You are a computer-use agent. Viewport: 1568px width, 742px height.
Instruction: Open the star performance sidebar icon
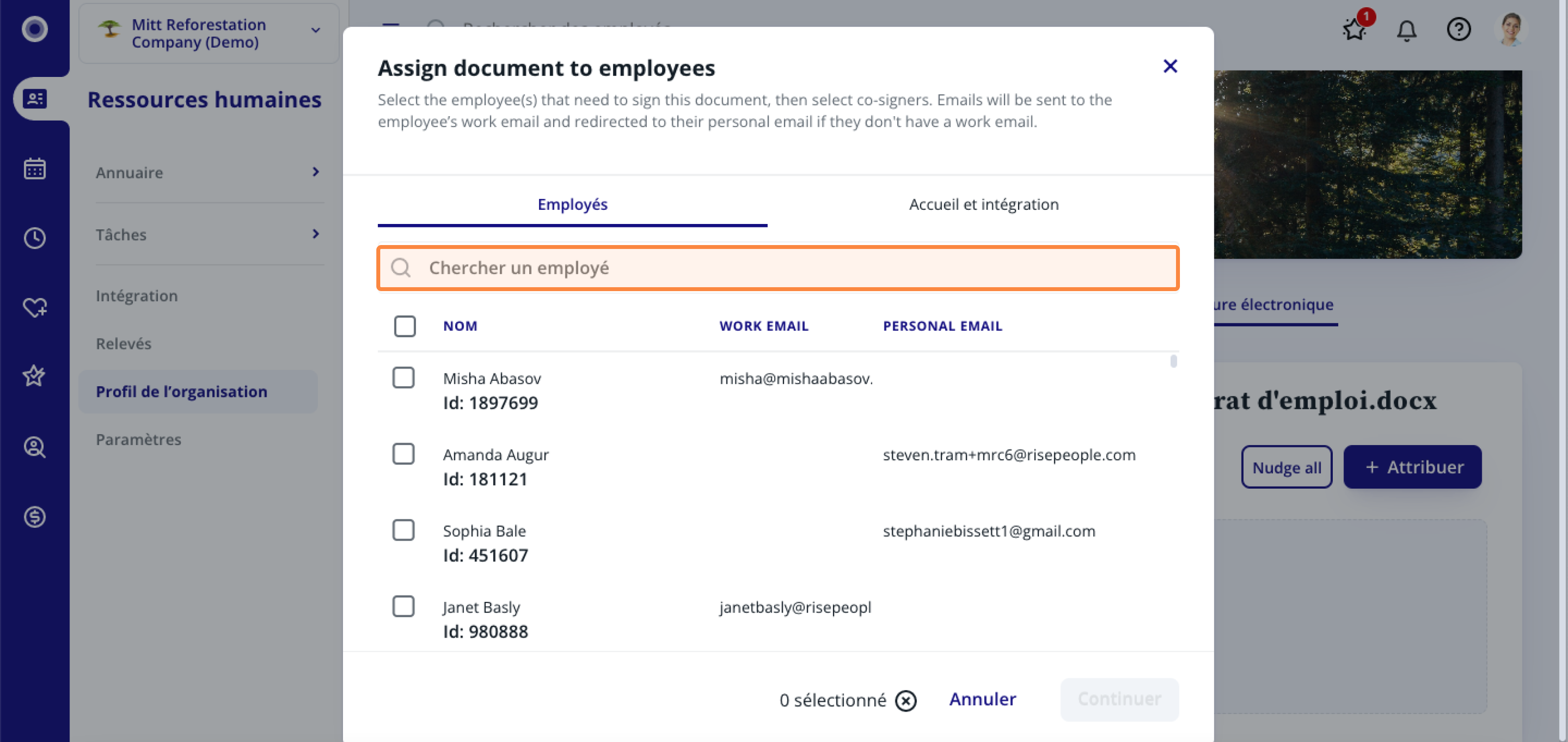click(x=34, y=376)
